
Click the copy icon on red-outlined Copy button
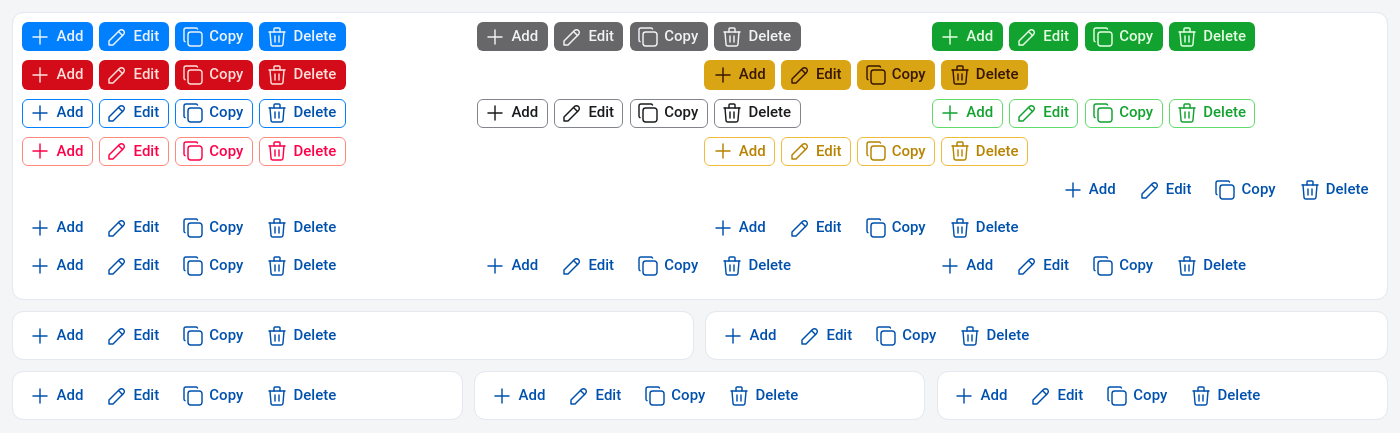point(193,152)
